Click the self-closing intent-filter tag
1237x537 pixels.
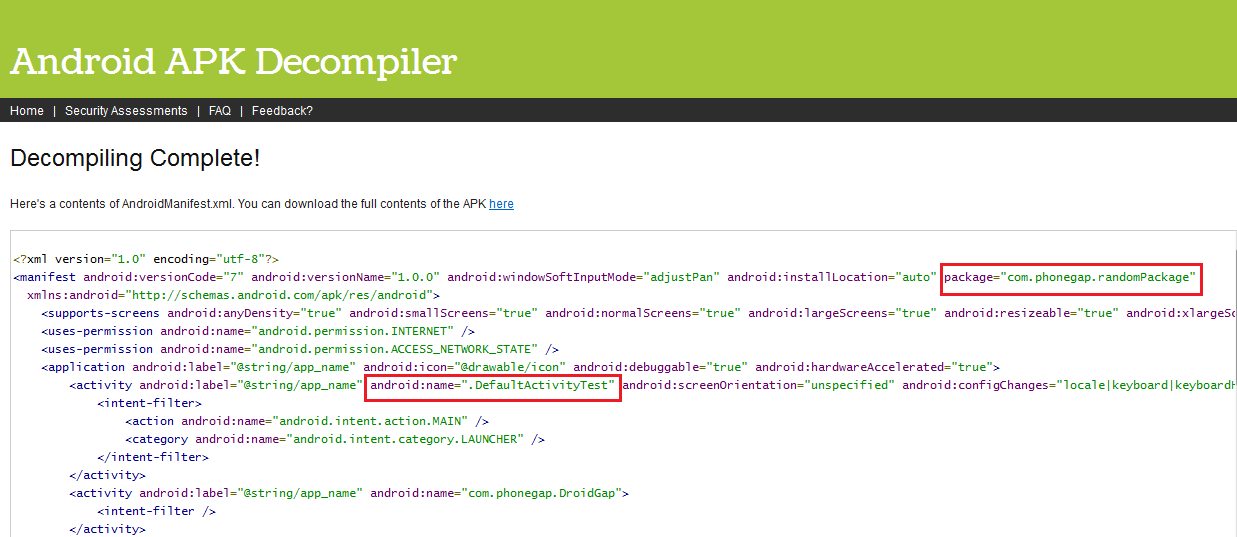click(157, 511)
